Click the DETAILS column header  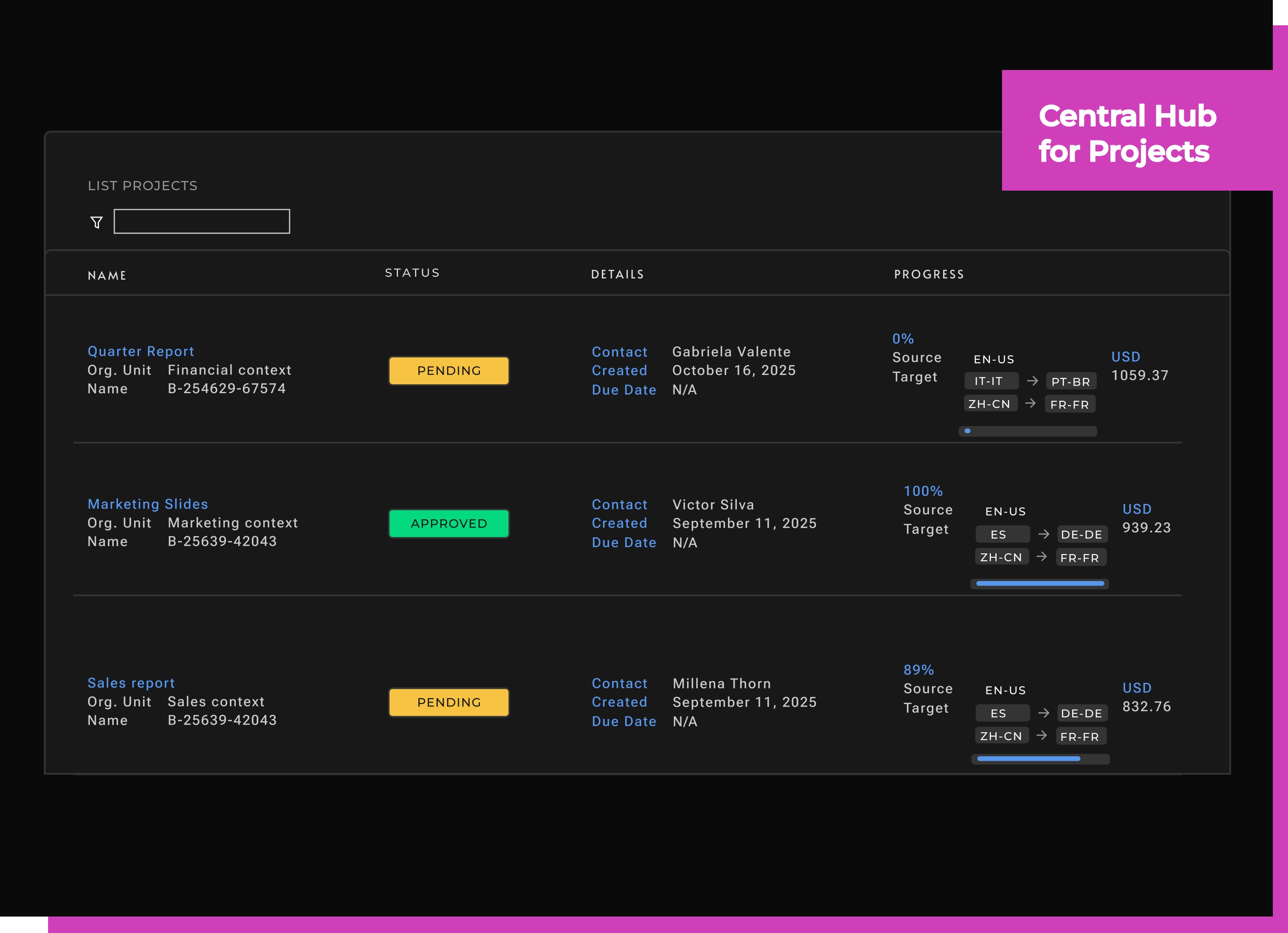[617, 274]
